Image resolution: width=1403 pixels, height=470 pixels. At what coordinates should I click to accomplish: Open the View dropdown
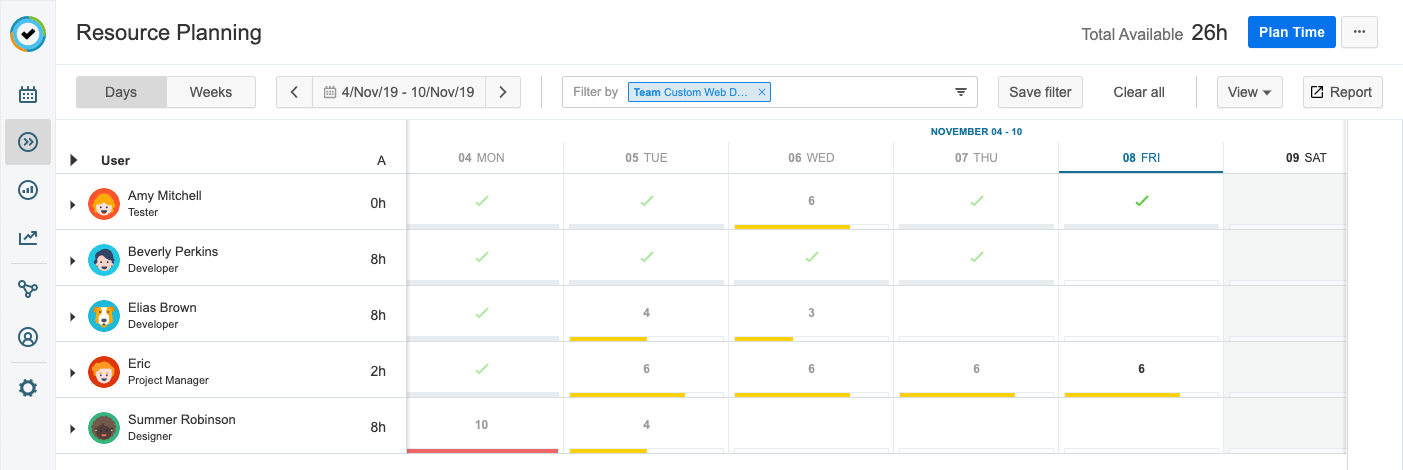pos(1249,92)
